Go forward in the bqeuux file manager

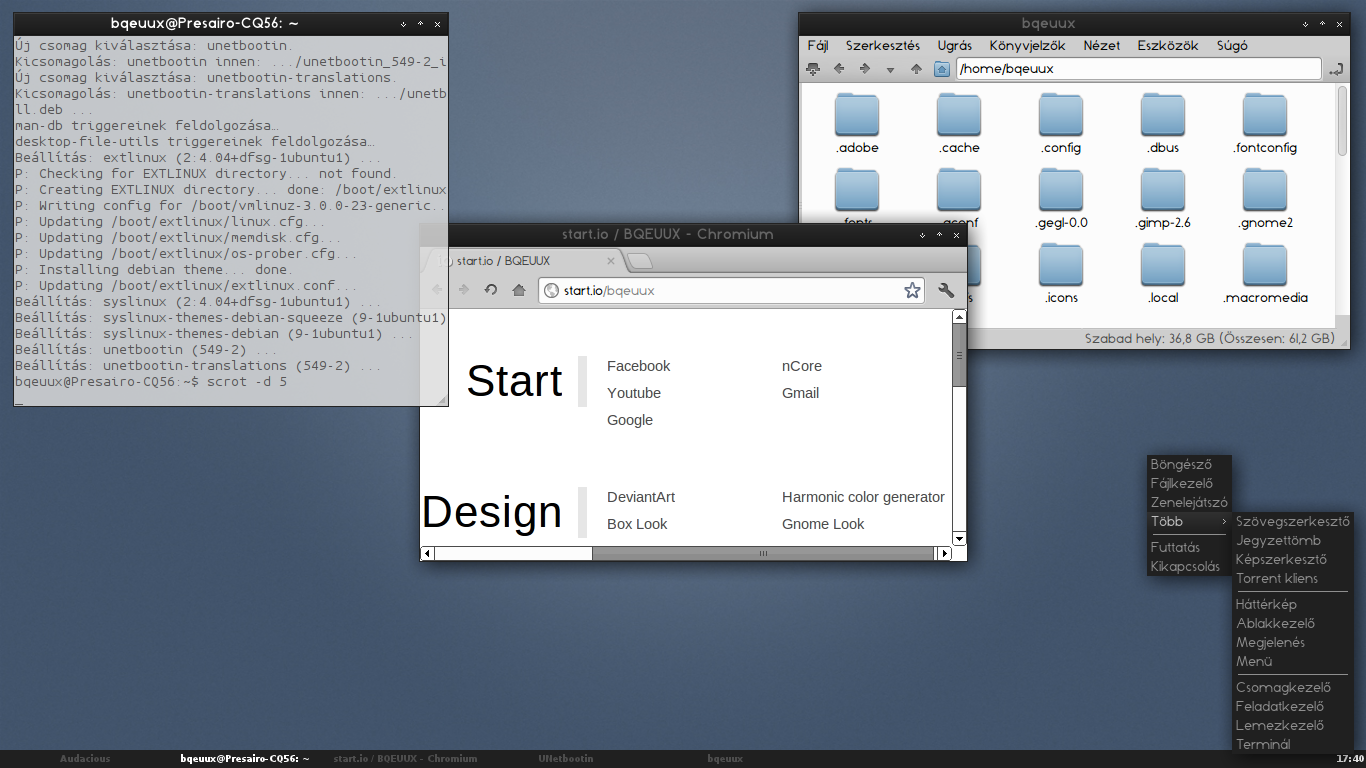pos(865,69)
